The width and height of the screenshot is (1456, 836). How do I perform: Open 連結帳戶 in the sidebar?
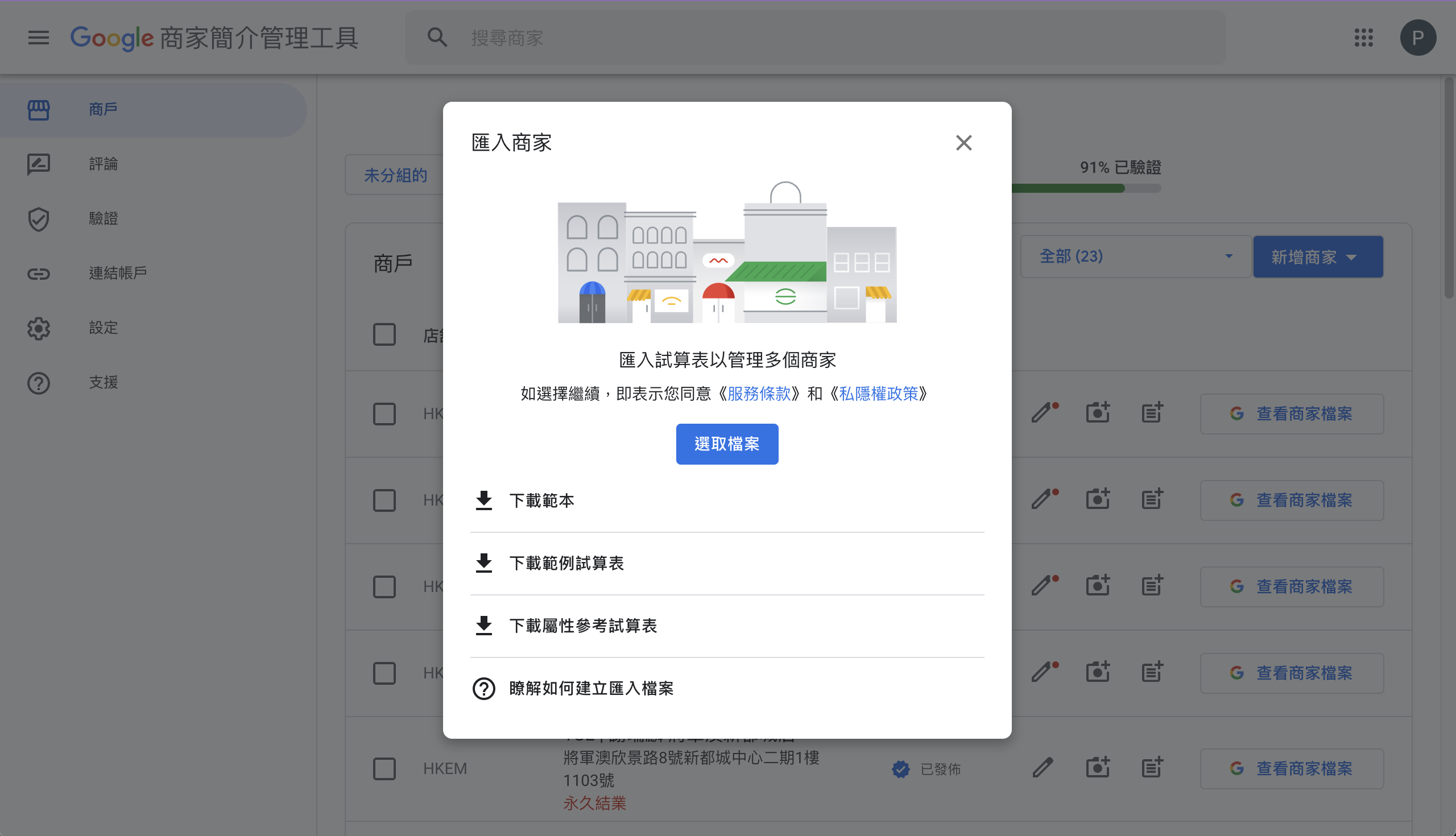tap(154, 274)
